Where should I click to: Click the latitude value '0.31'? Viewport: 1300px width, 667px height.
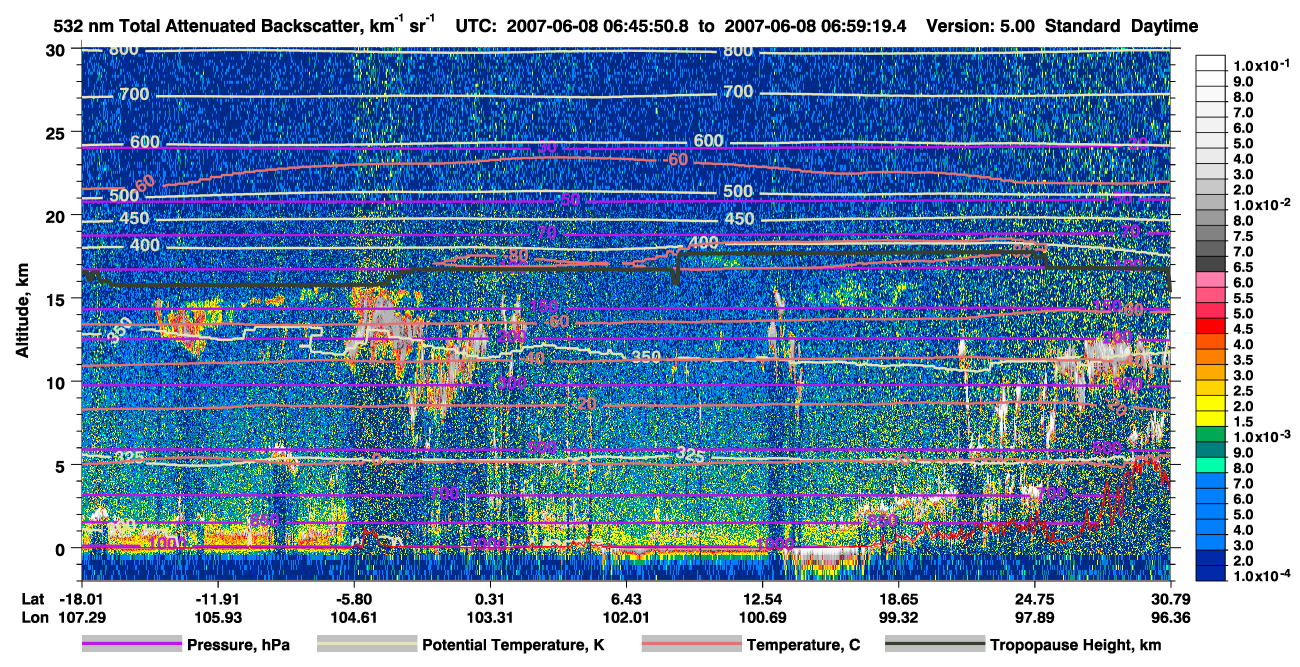coord(490,598)
